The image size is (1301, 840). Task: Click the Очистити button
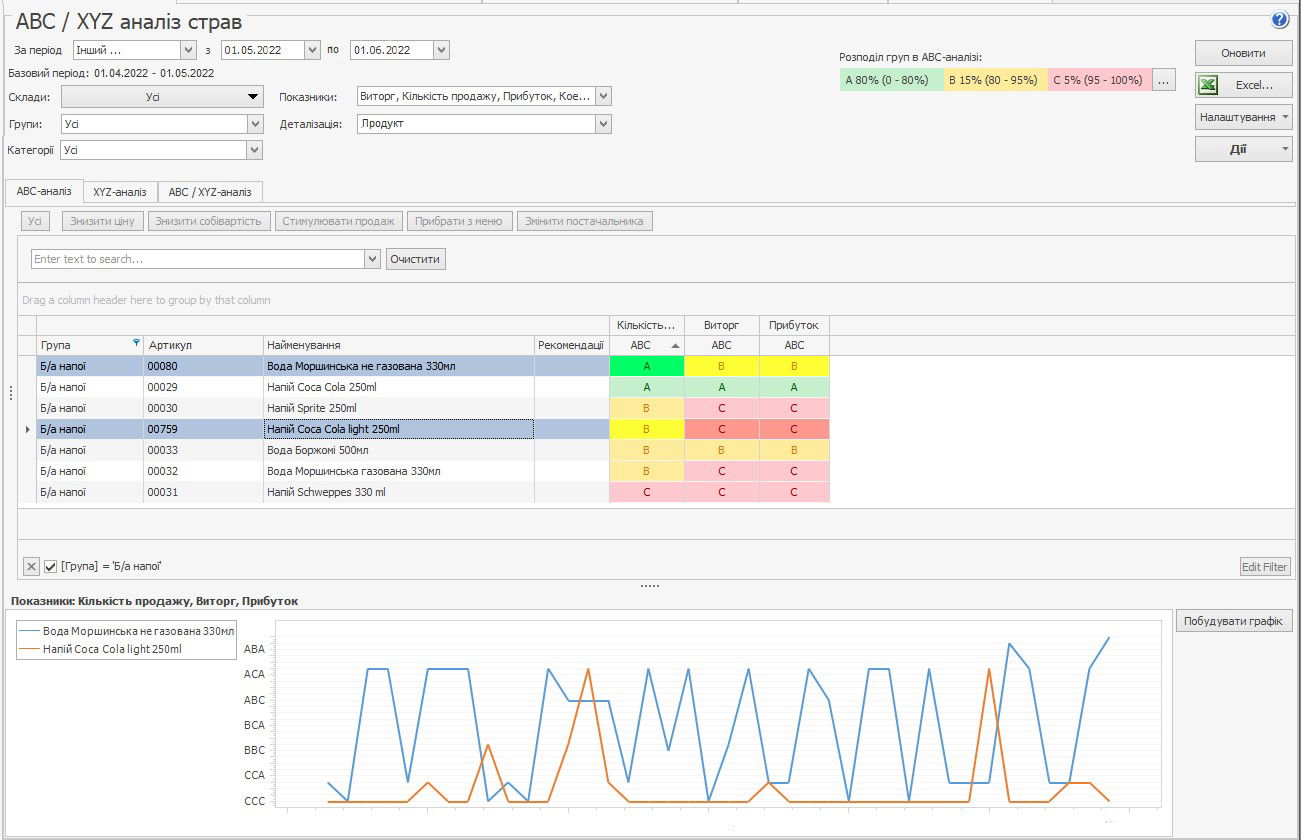coord(415,259)
